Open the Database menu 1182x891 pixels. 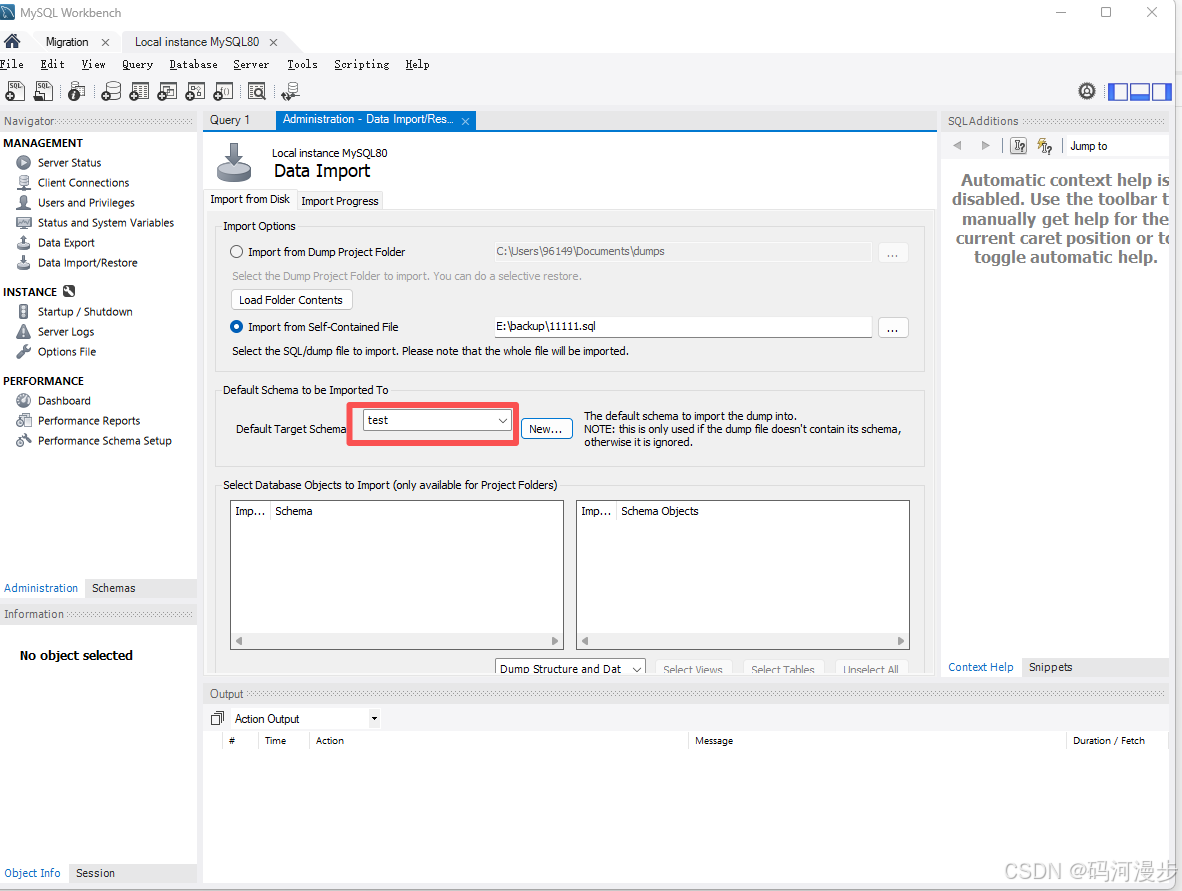193,64
